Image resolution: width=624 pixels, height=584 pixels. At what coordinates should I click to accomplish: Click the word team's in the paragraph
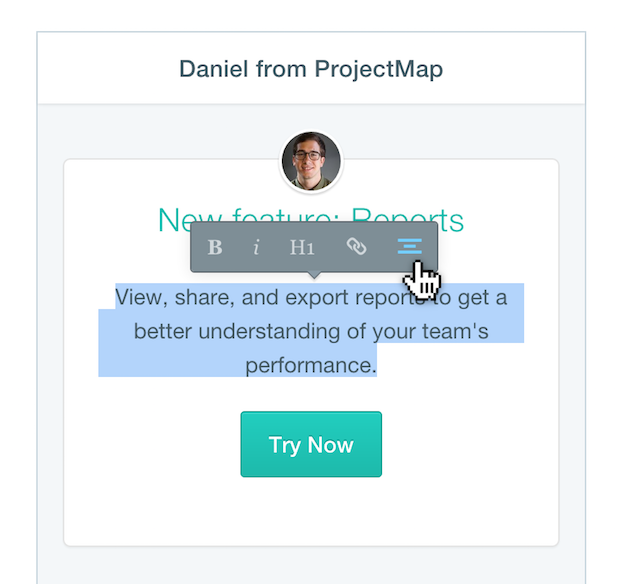coord(455,331)
